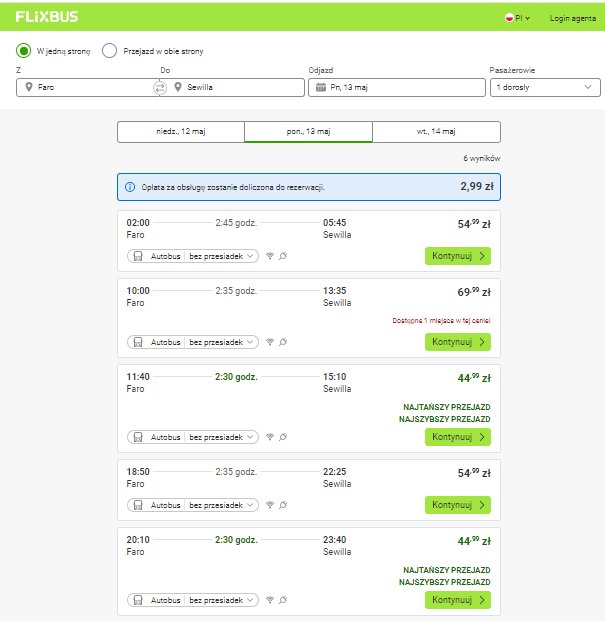Click the 69,99 zł price
The image size is (605, 621).
click(x=474, y=292)
